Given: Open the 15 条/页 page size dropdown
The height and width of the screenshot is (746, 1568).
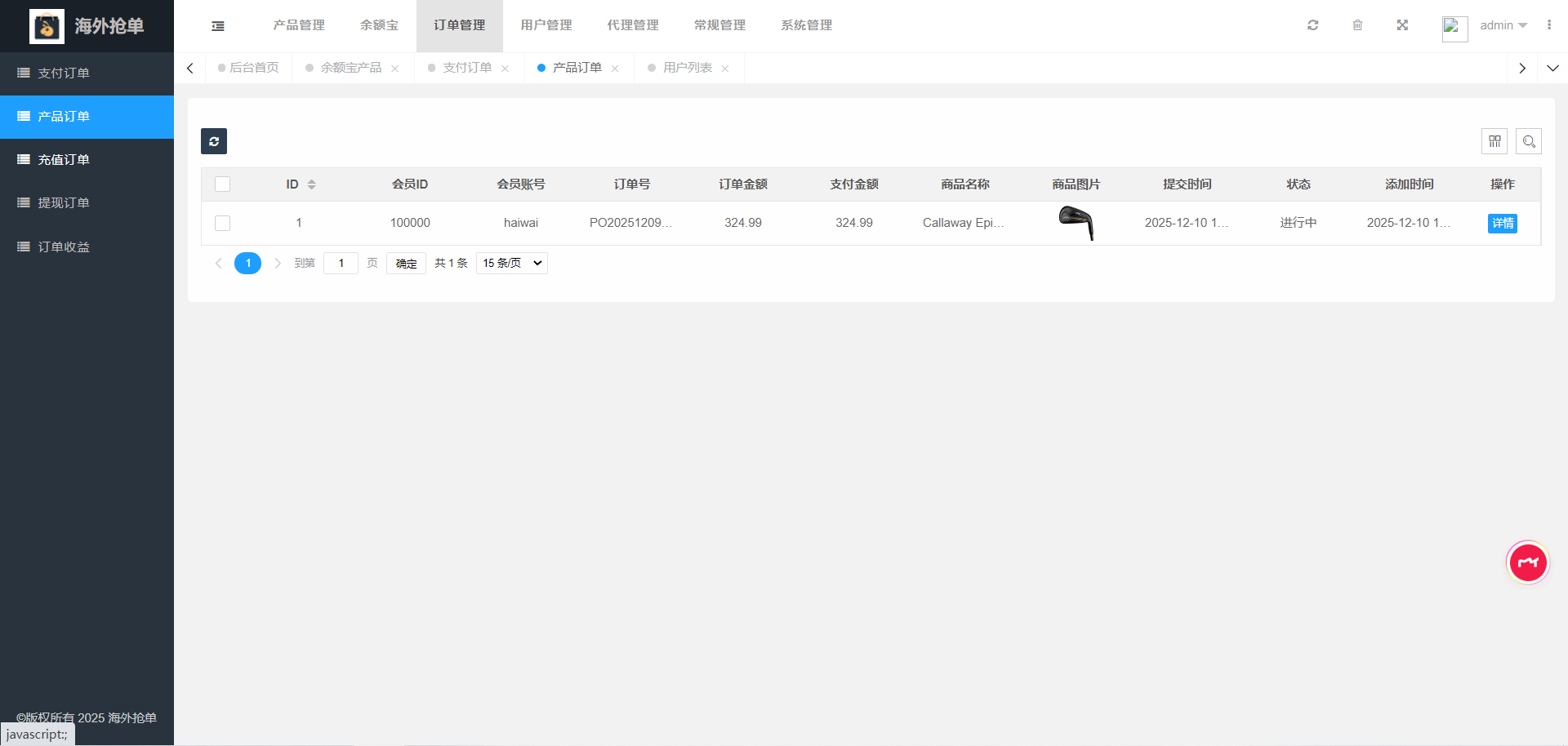Looking at the screenshot, I should point(512,263).
